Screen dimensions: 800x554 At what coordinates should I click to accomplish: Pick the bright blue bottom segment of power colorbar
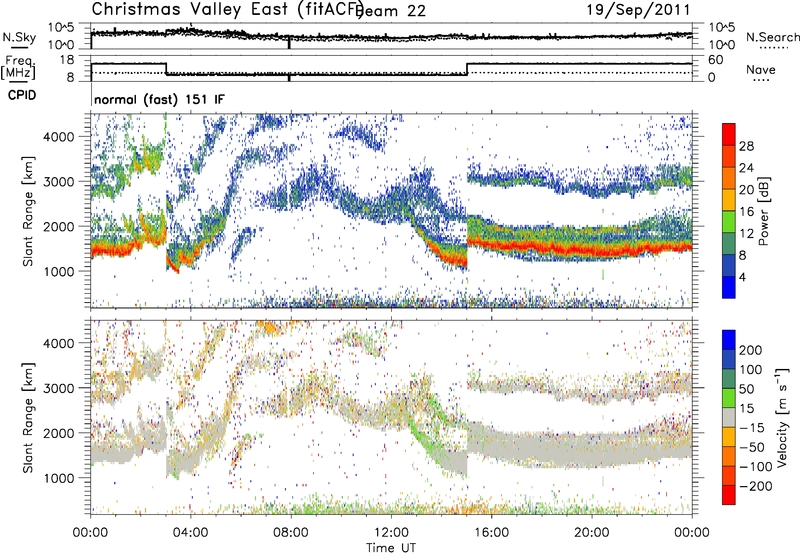[729, 287]
